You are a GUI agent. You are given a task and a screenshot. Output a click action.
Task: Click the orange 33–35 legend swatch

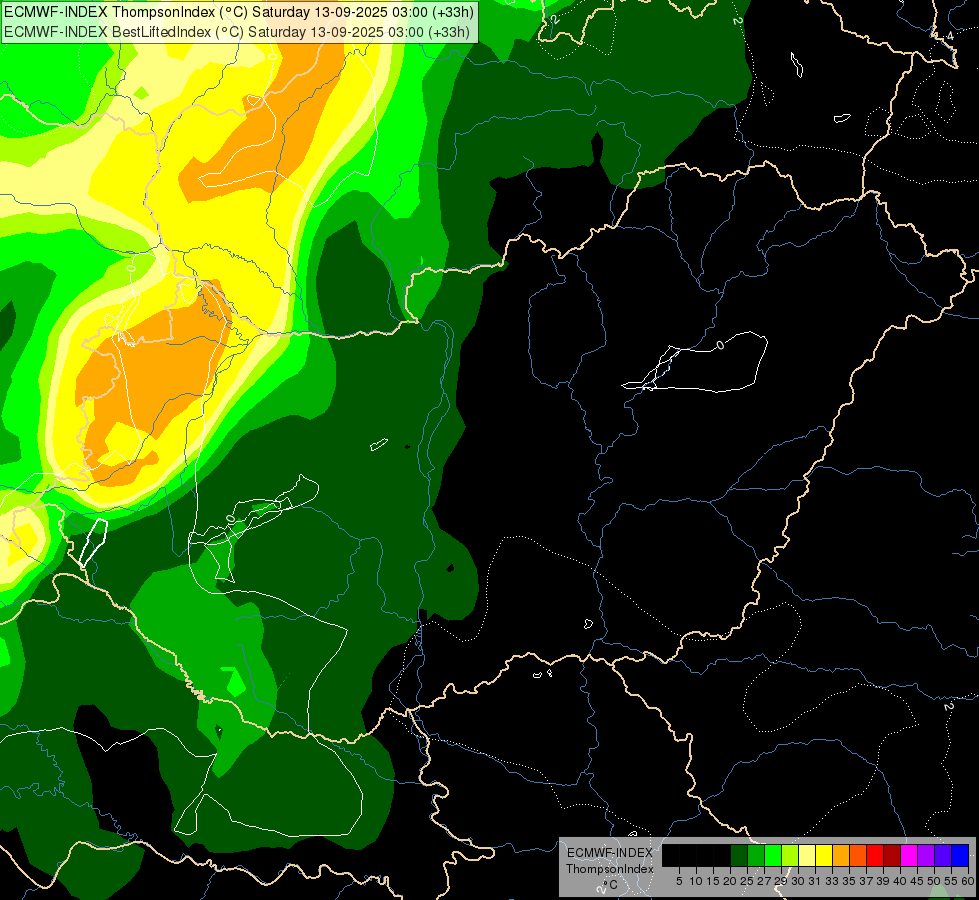coord(841,855)
